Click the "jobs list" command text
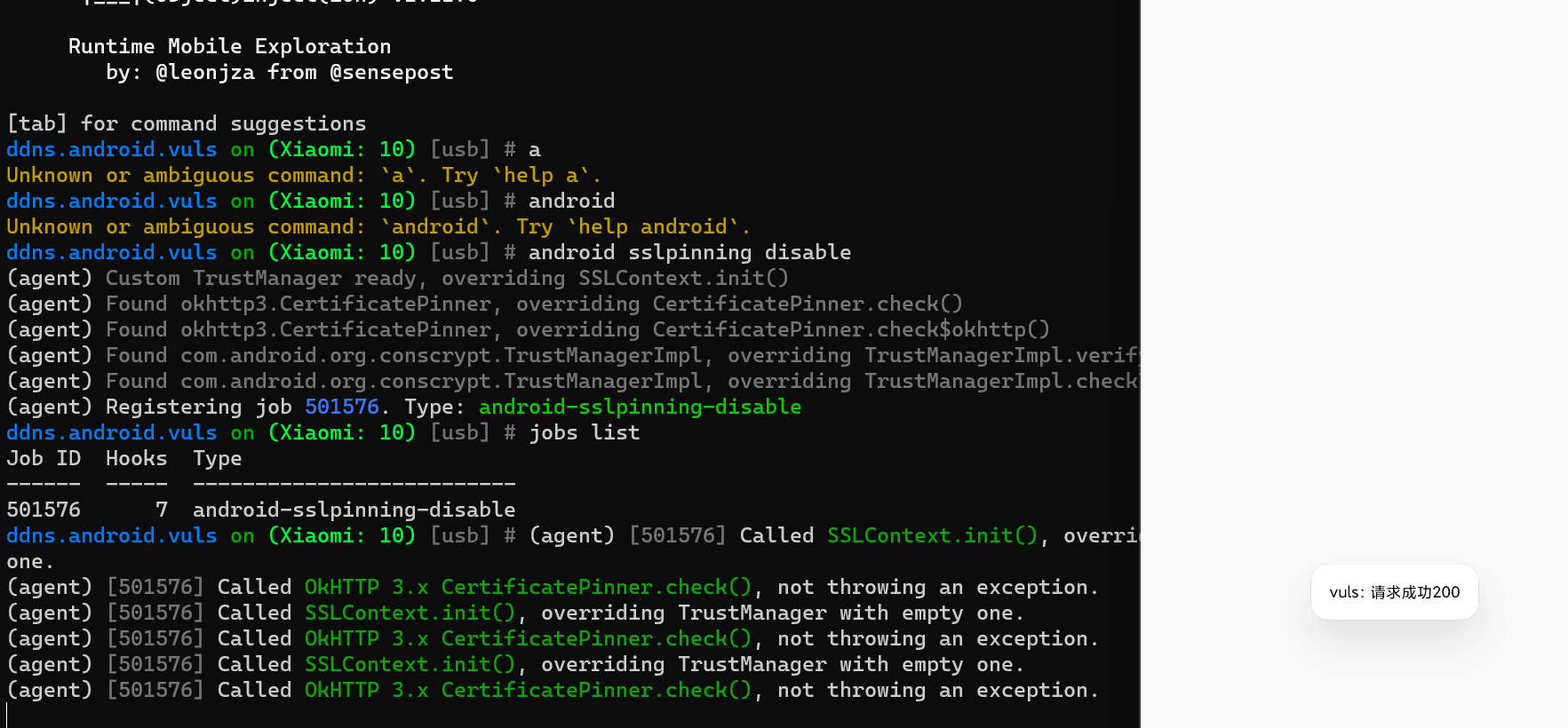Screen dimensions: 1568x728 [x=584, y=432]
